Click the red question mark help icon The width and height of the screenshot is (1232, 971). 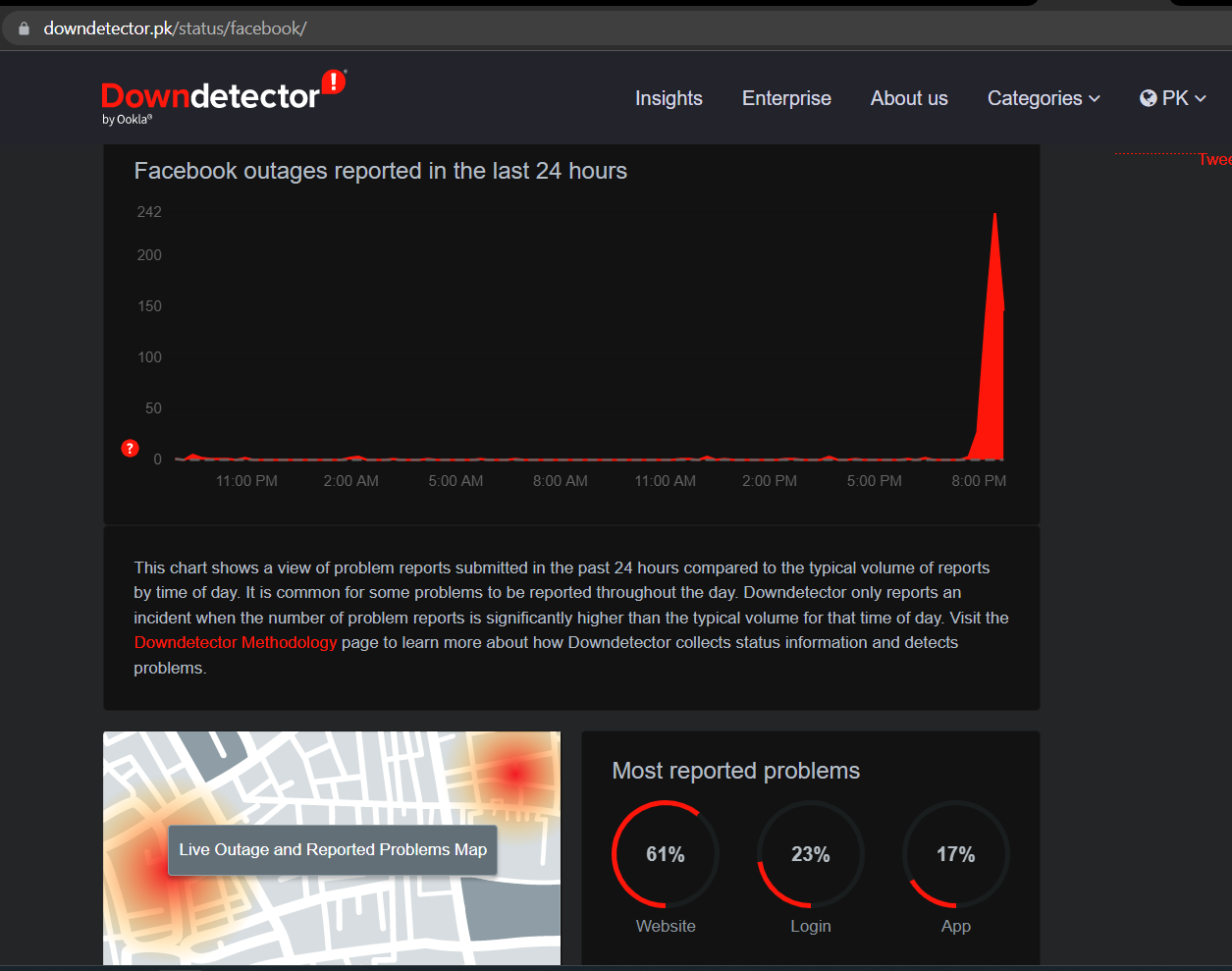pyautogui.click(x=130, y=448)
